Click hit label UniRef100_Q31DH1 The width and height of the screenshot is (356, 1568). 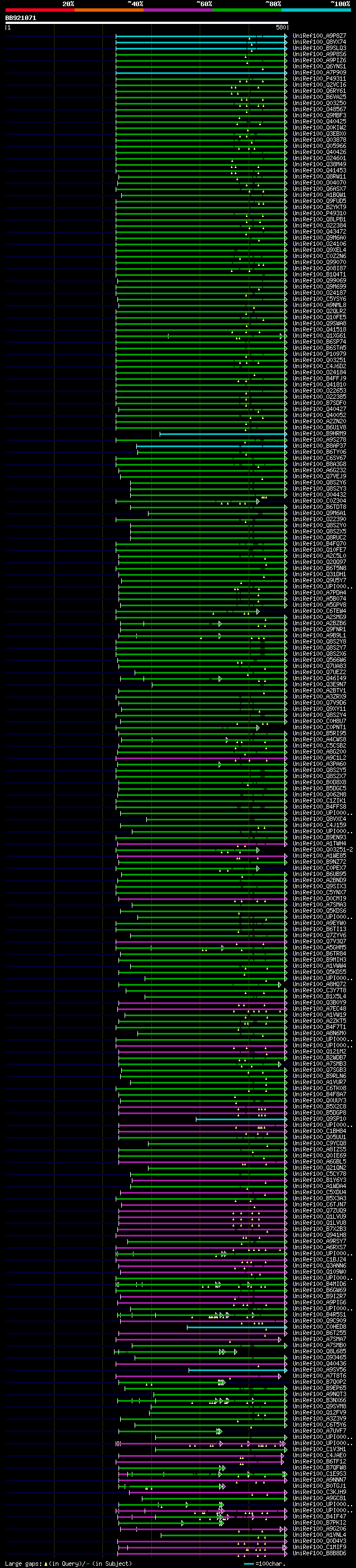click(x=319, y=574)
